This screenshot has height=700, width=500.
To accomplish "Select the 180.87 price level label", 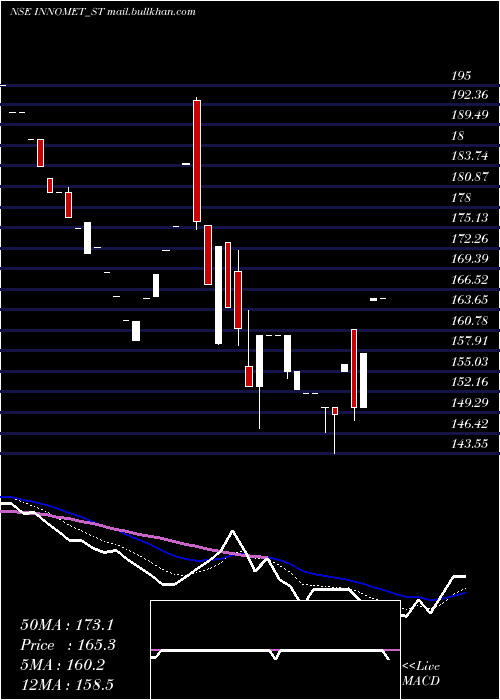I will 470,176.
